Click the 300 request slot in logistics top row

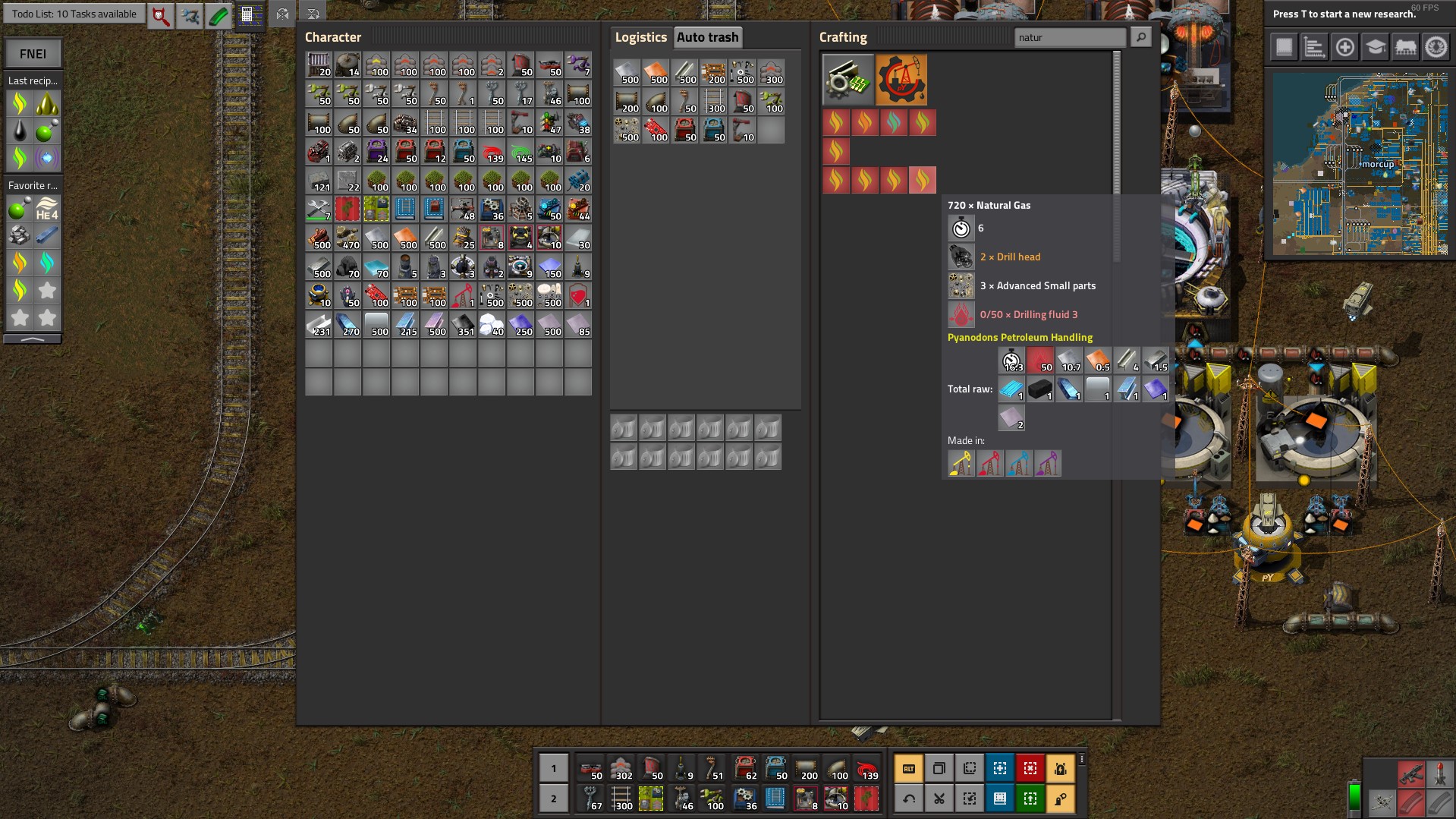tap(771, 72)
